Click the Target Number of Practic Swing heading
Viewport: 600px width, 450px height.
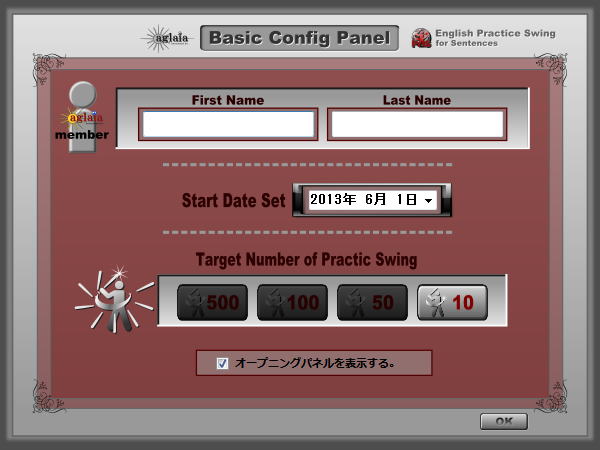(x=306, y=260)
